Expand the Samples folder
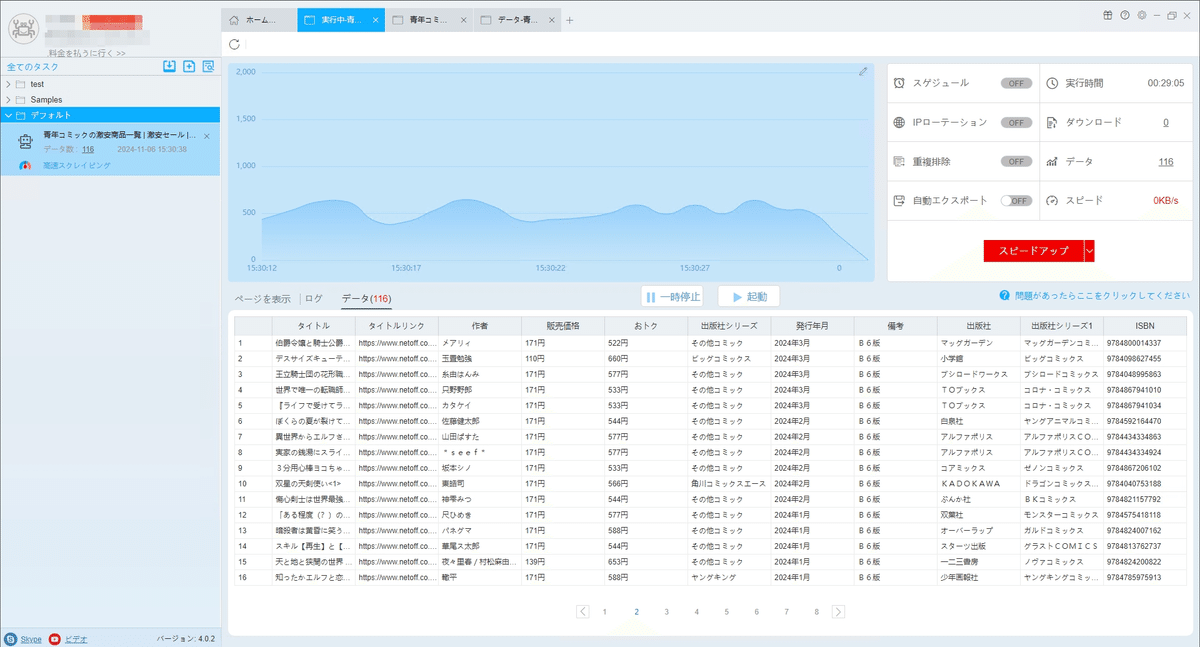This screenshot has width=1200, height=647. [8, 100]
